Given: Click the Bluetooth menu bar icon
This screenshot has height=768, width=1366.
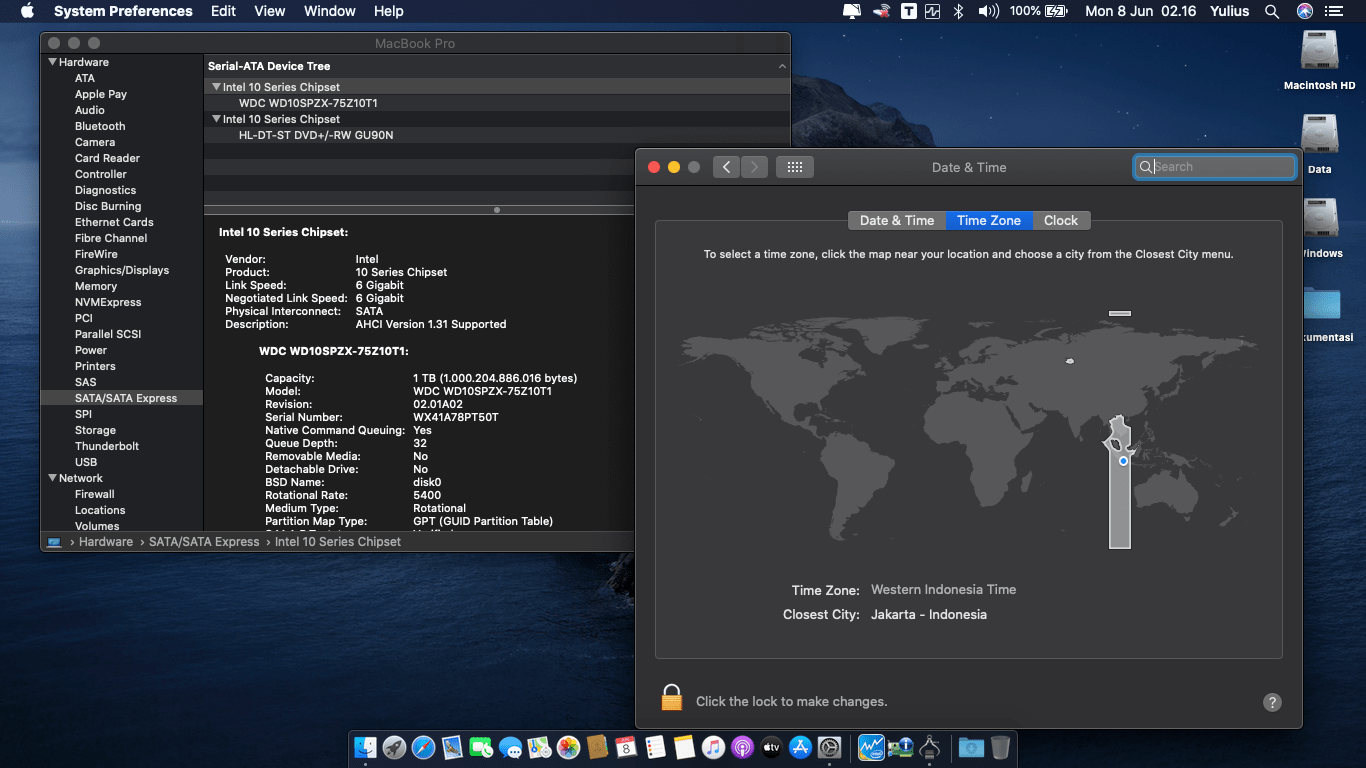Looking at the screenshot, I should [x=958, y=11].
